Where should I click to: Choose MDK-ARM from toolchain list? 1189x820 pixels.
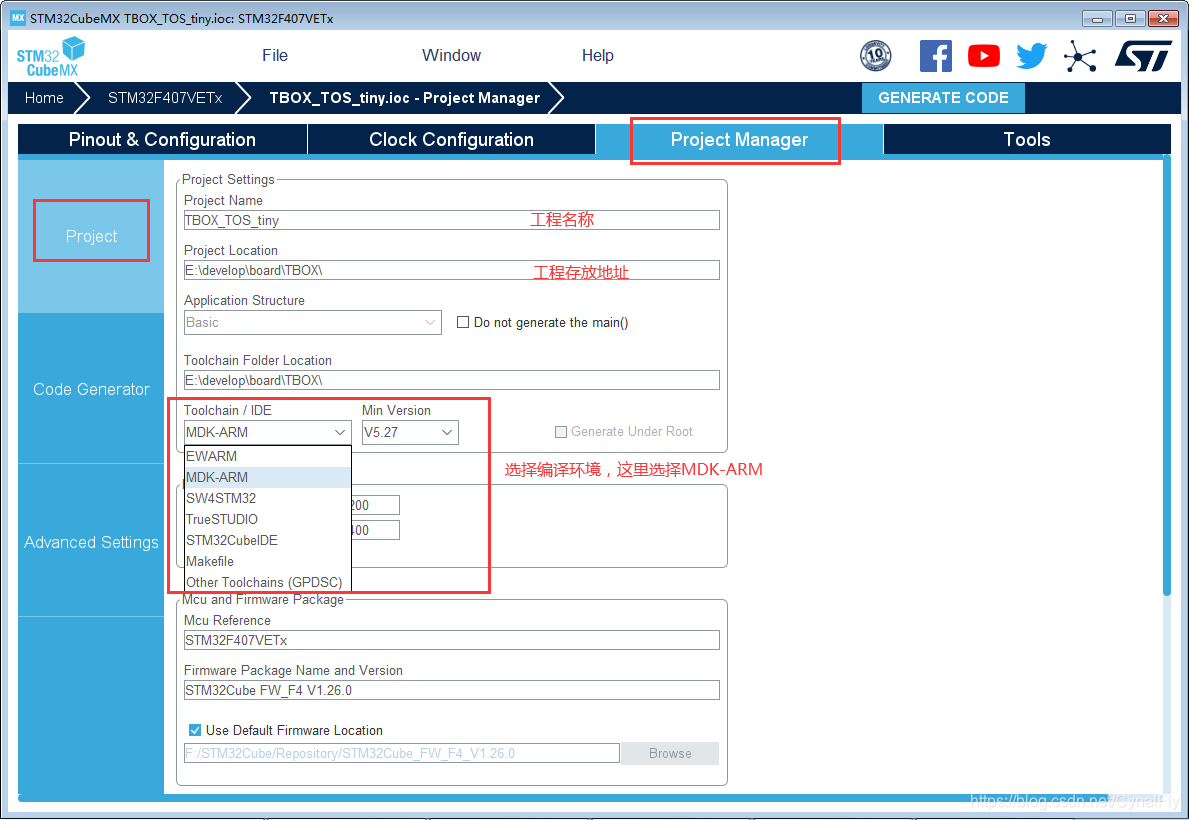click(x=268, y=477)
